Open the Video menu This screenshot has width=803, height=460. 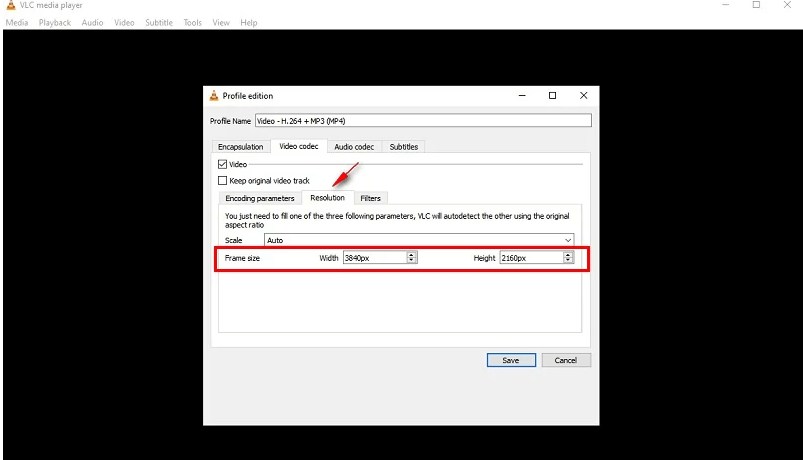pyautogui.click(x=124, y=23)
